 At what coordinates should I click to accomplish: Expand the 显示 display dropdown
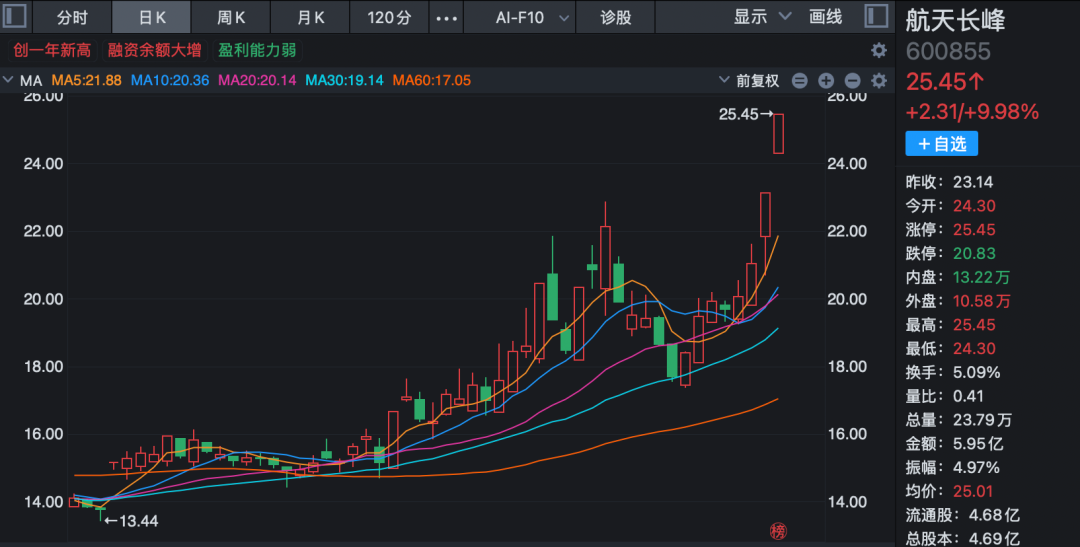tap(762, 17)
